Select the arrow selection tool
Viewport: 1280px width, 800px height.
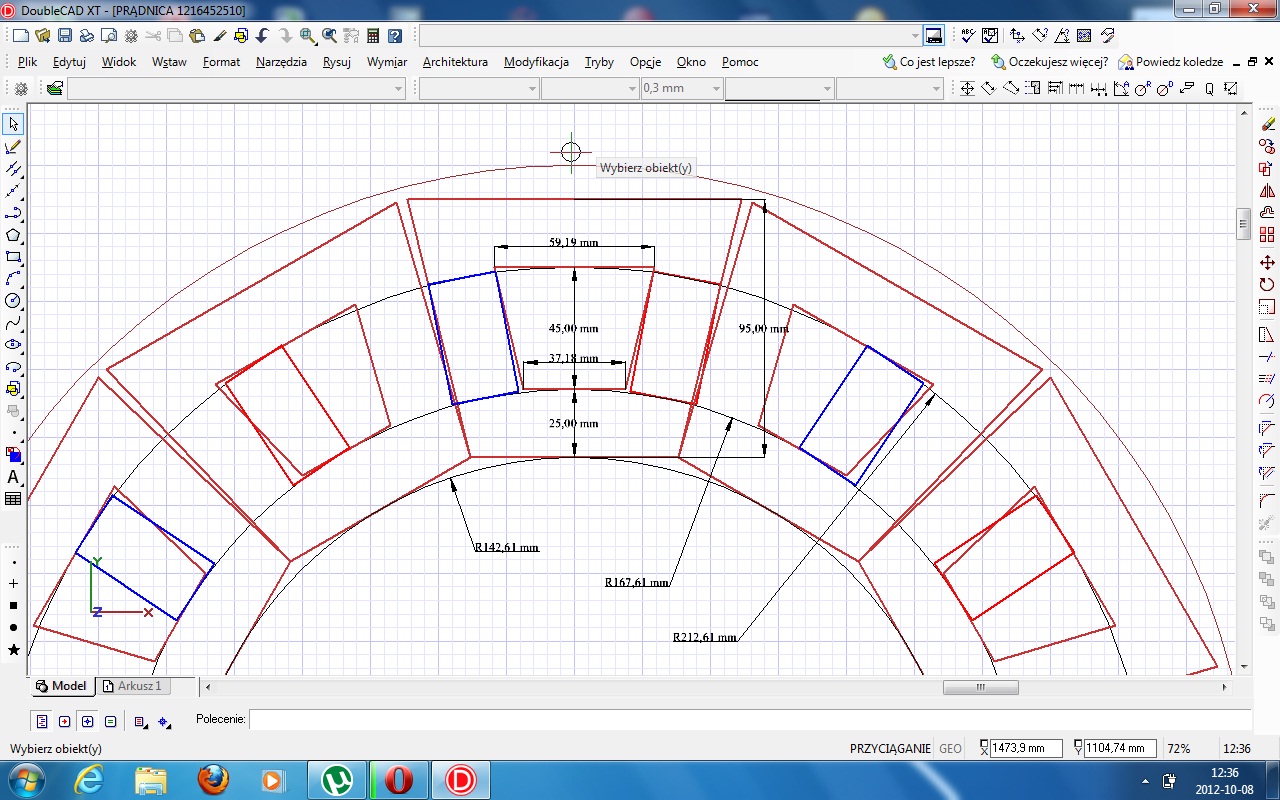(x=13, y=125)
